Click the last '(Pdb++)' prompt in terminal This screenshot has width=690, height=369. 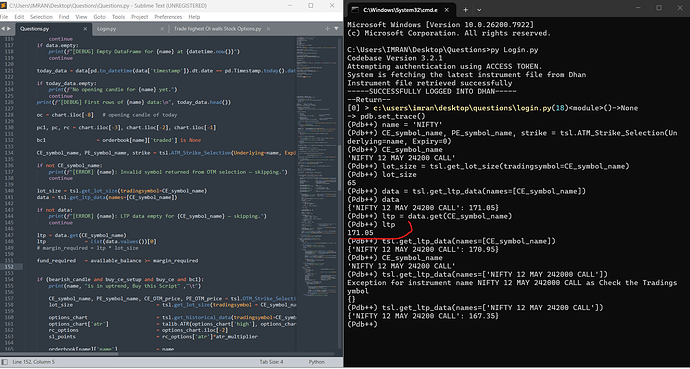[362, 324]
